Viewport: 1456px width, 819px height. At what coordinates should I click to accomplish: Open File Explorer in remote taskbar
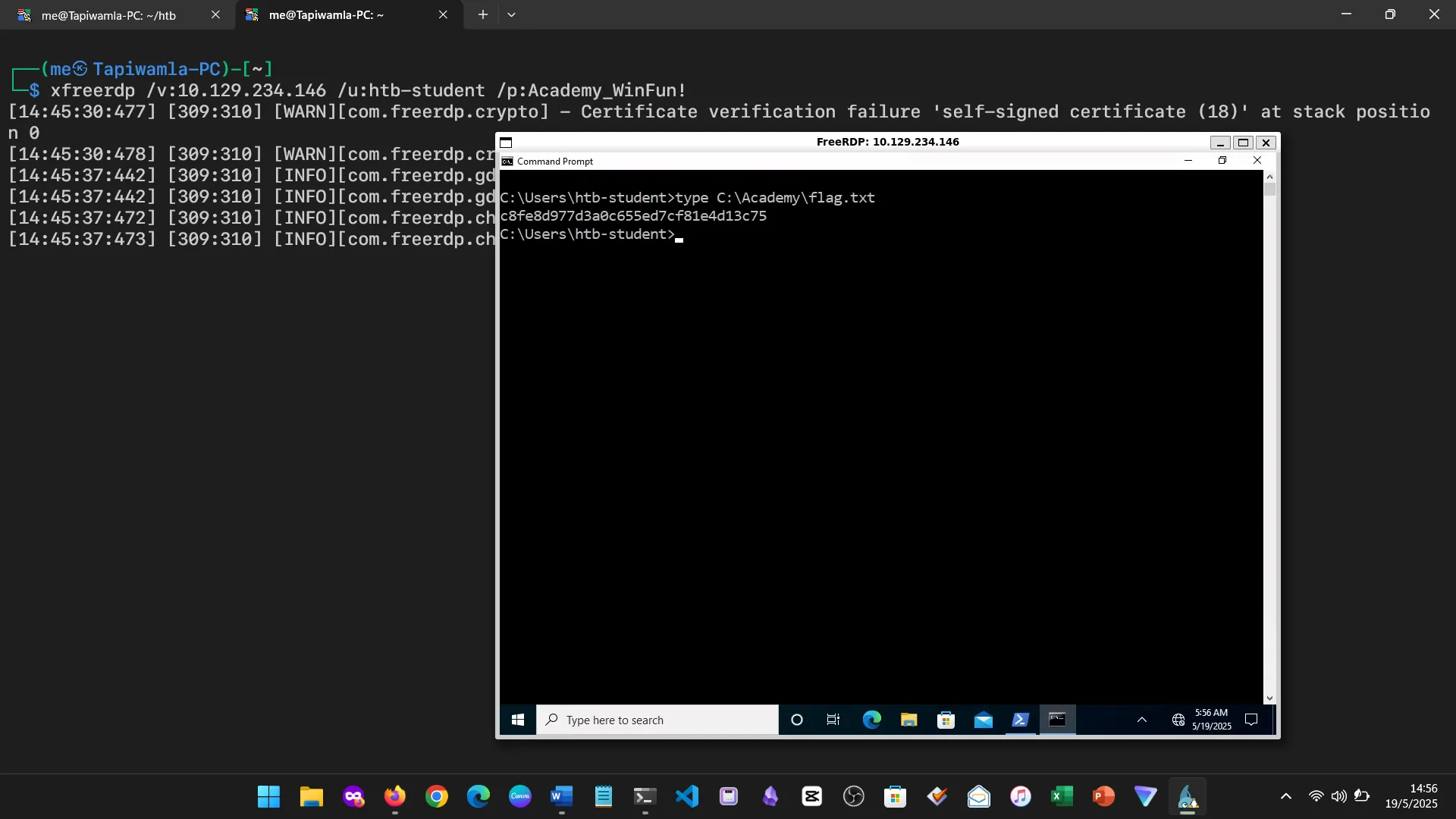pyautogui.click(x=908, y=720)
